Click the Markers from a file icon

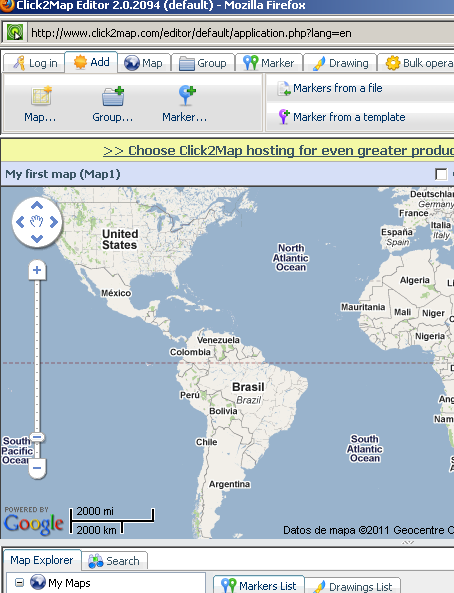[284, 88]
